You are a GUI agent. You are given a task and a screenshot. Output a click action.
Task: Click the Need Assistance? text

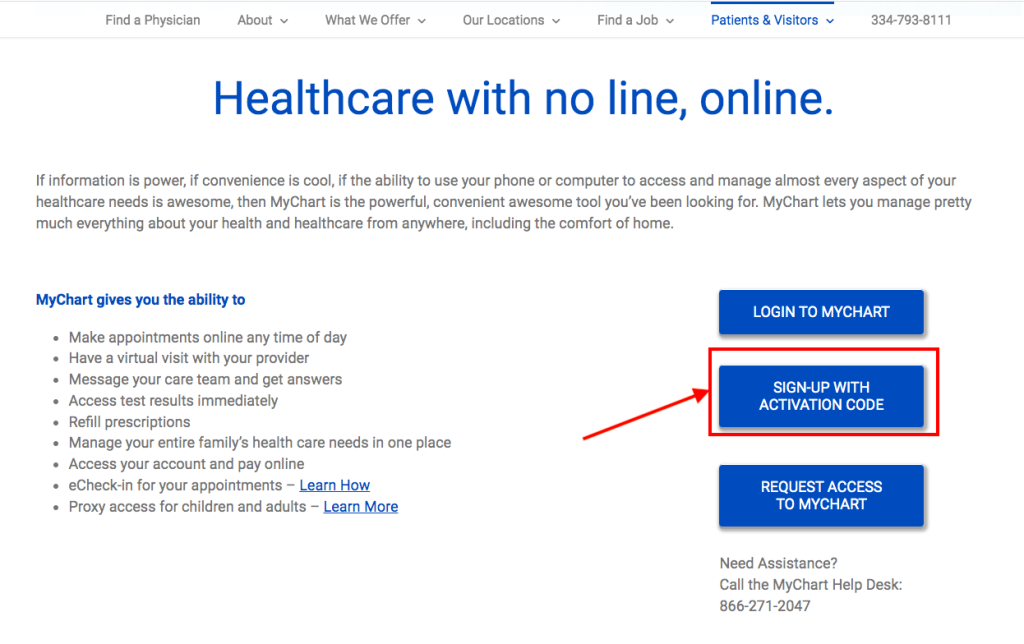pyautogui.click(x=778, y=563)
